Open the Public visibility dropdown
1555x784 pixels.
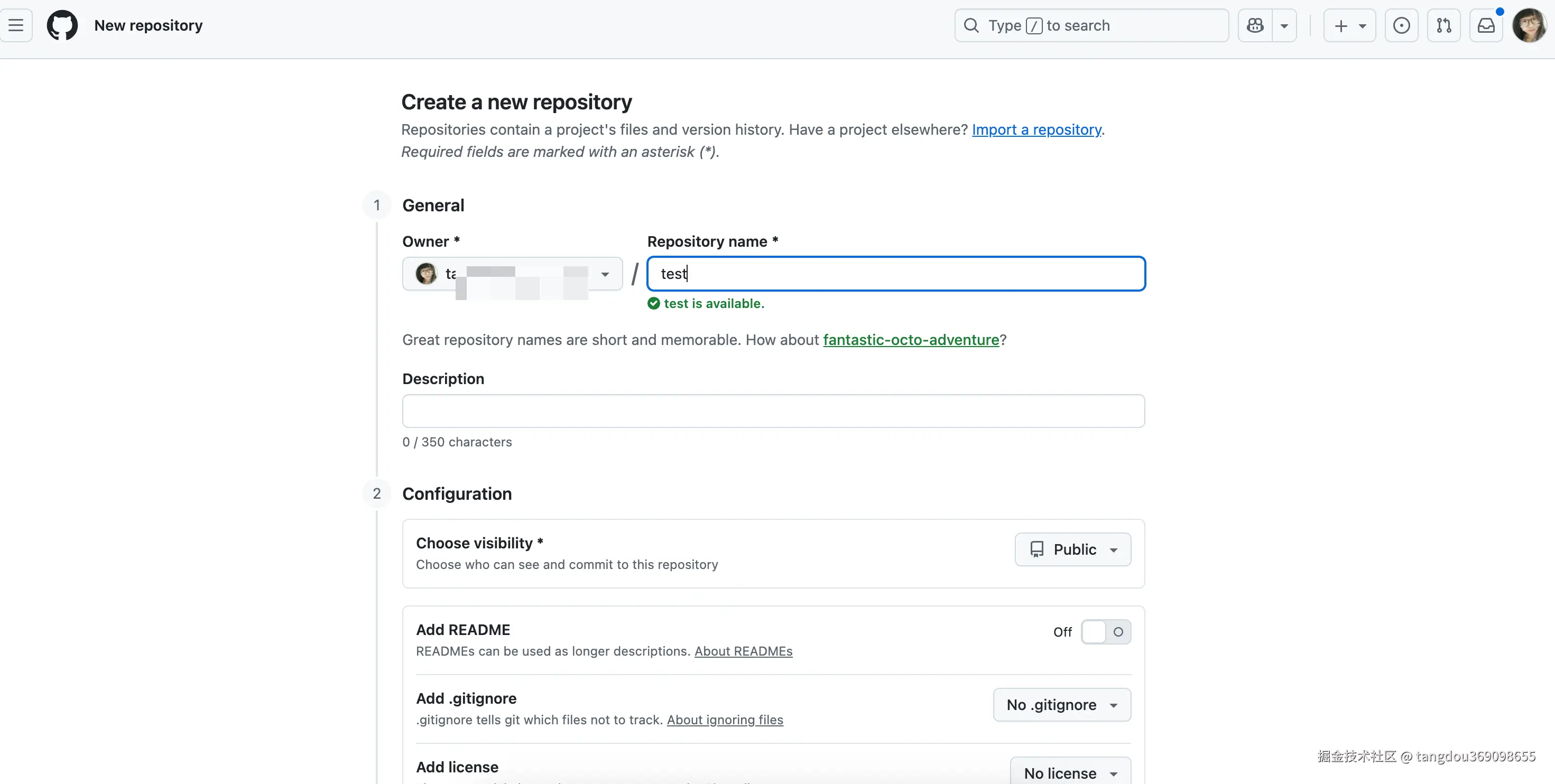(1072, 549)
